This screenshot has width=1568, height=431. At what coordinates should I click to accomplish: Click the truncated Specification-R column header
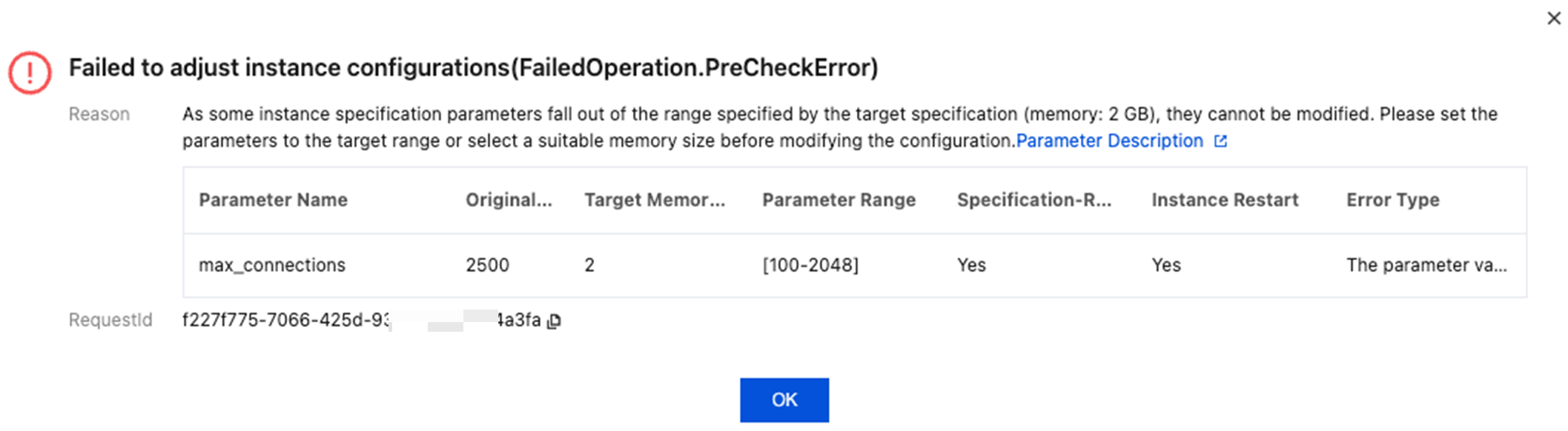[1033, 200]
